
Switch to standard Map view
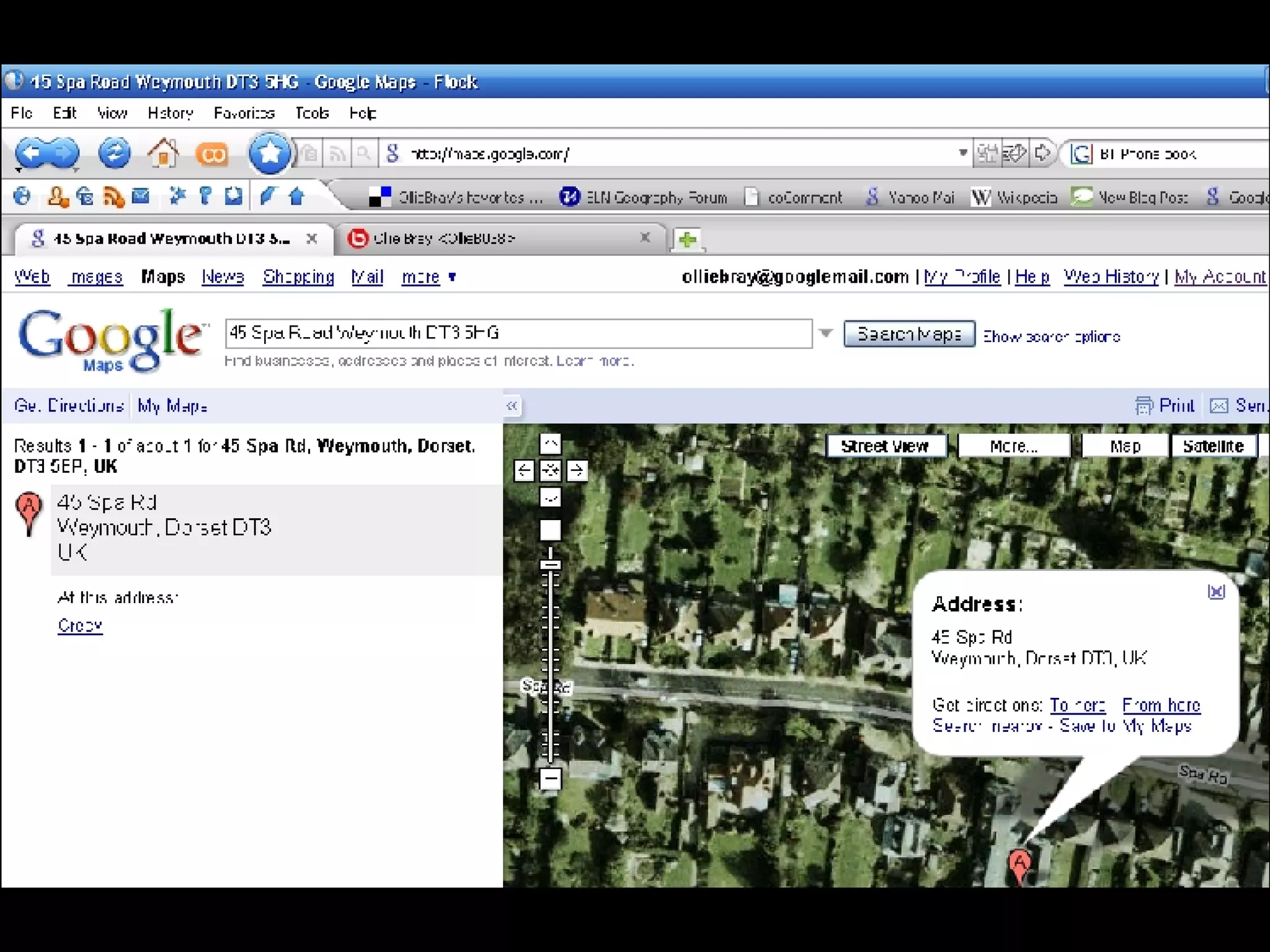click(1125, 446)
